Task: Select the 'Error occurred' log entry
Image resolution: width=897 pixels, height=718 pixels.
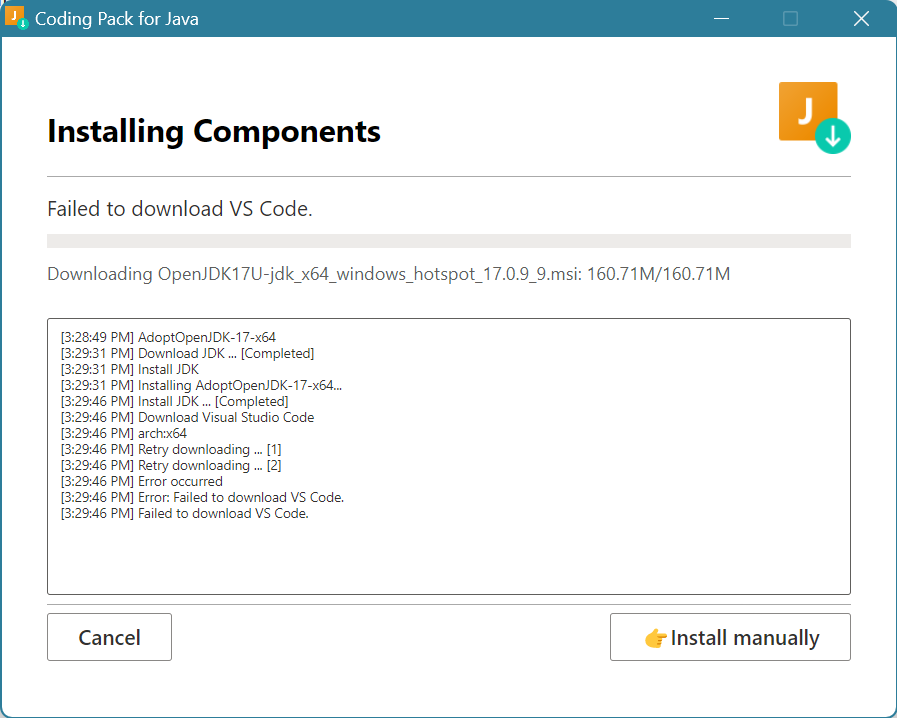Action: pyautogui.click(x=142, y=481)
